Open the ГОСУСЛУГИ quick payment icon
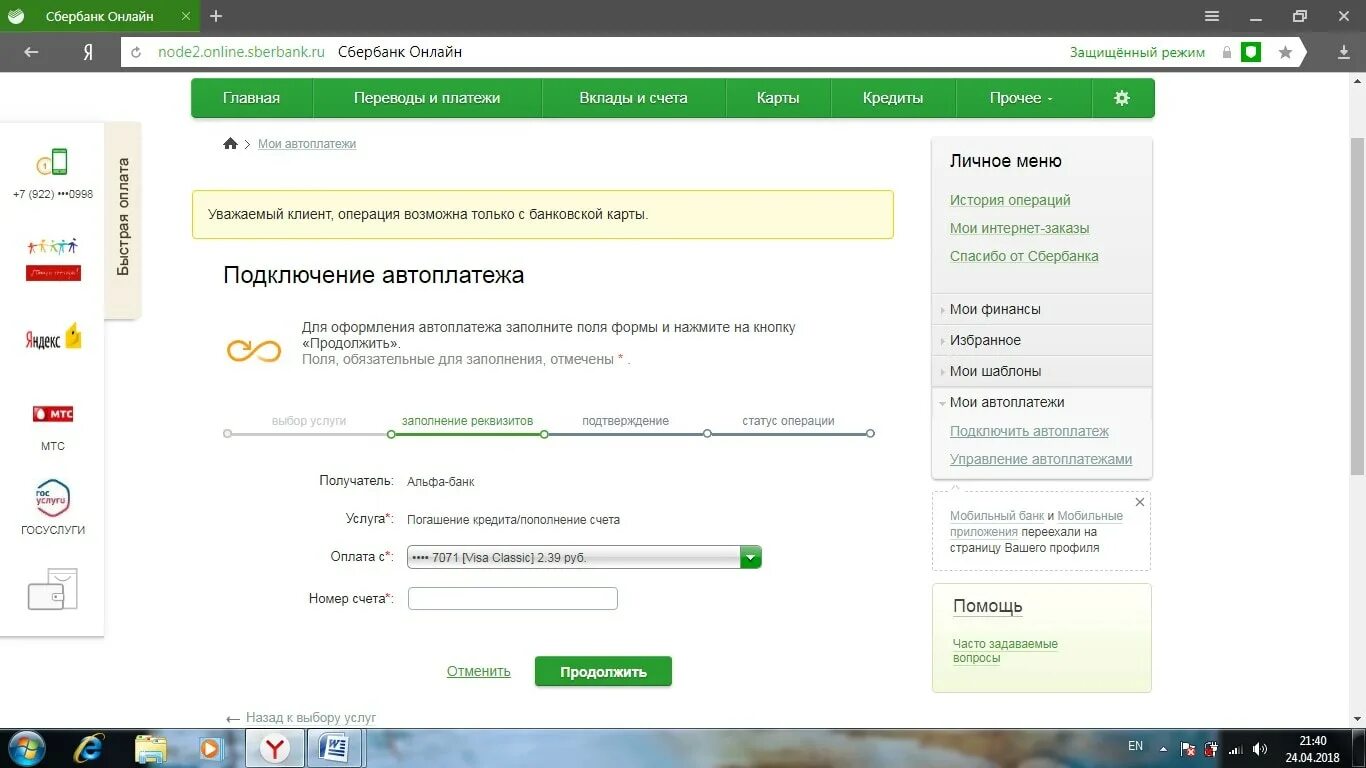Image resolution: width=1366 pixels, height=768 pixels. (53, 498)
